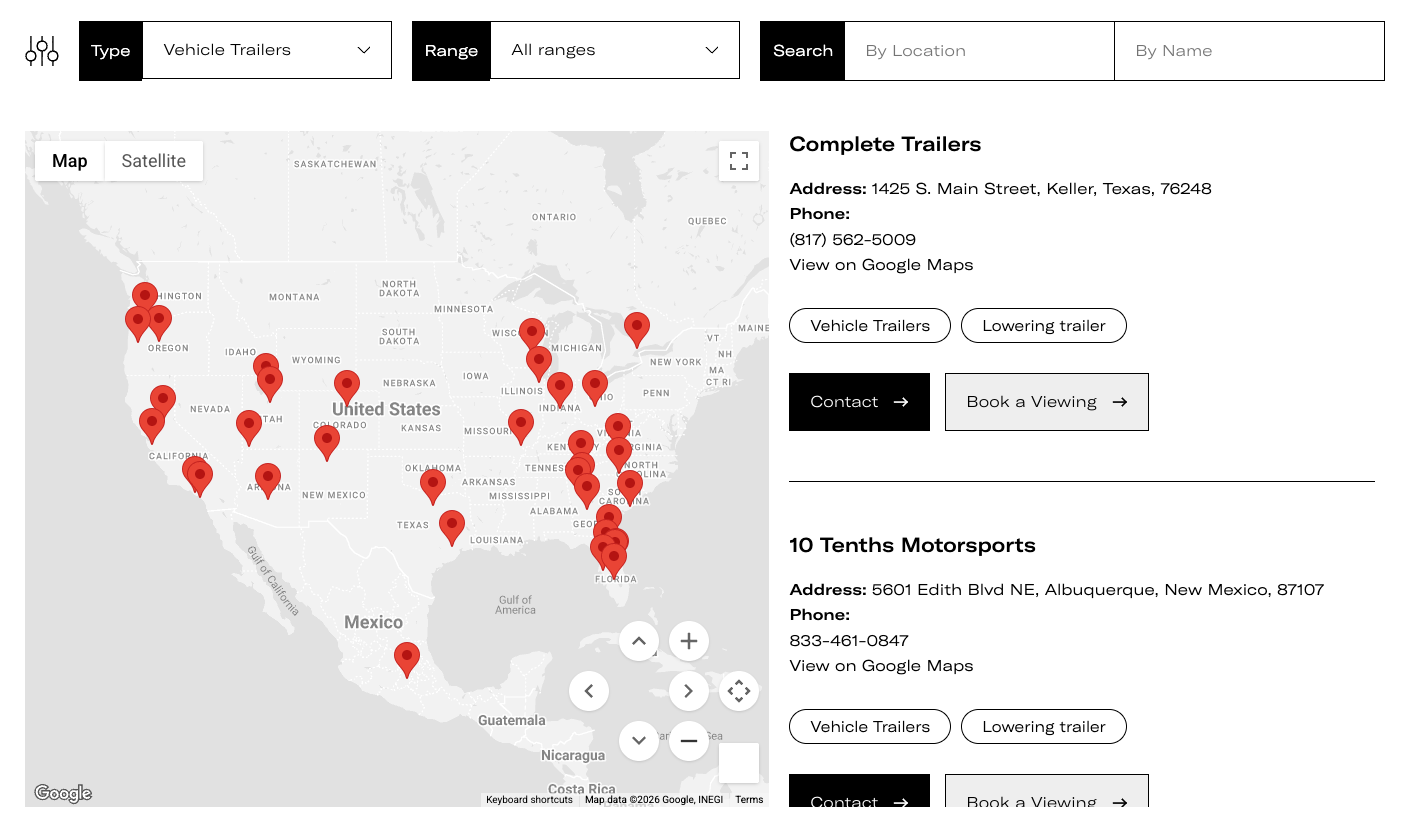Click Contact for Complete Trailers
Screen dimensions: 1401x833
point(859,402)
